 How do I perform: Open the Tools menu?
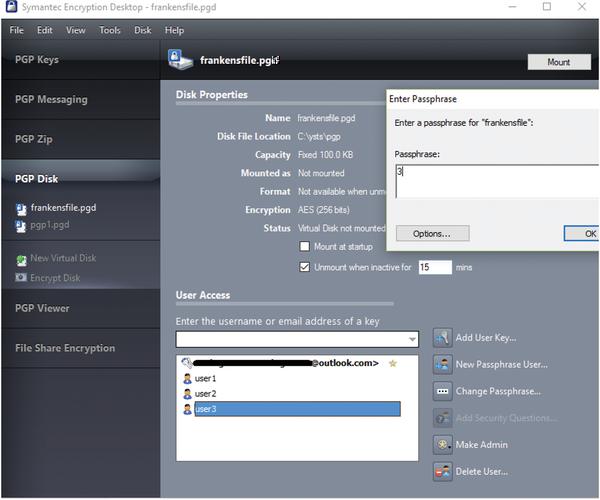click(x=110, y=30)
